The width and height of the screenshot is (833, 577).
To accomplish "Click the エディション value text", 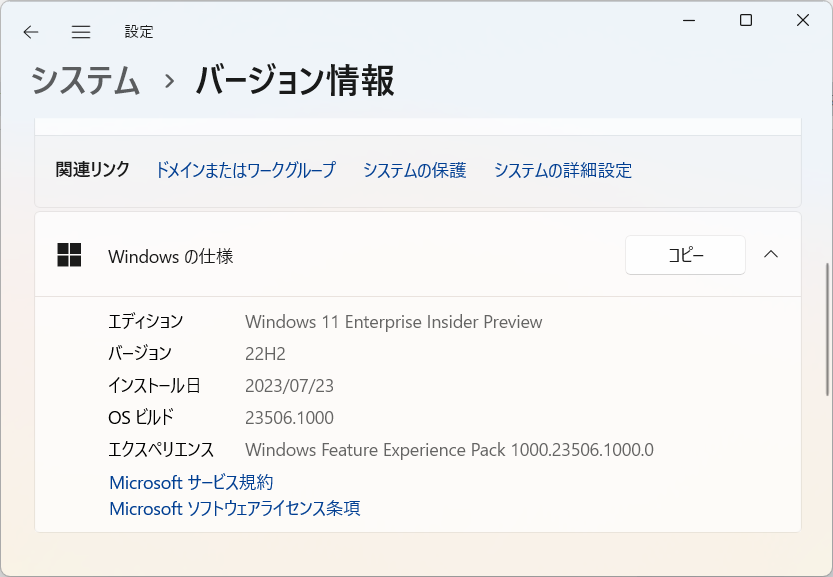I will (x=394, y=322).
